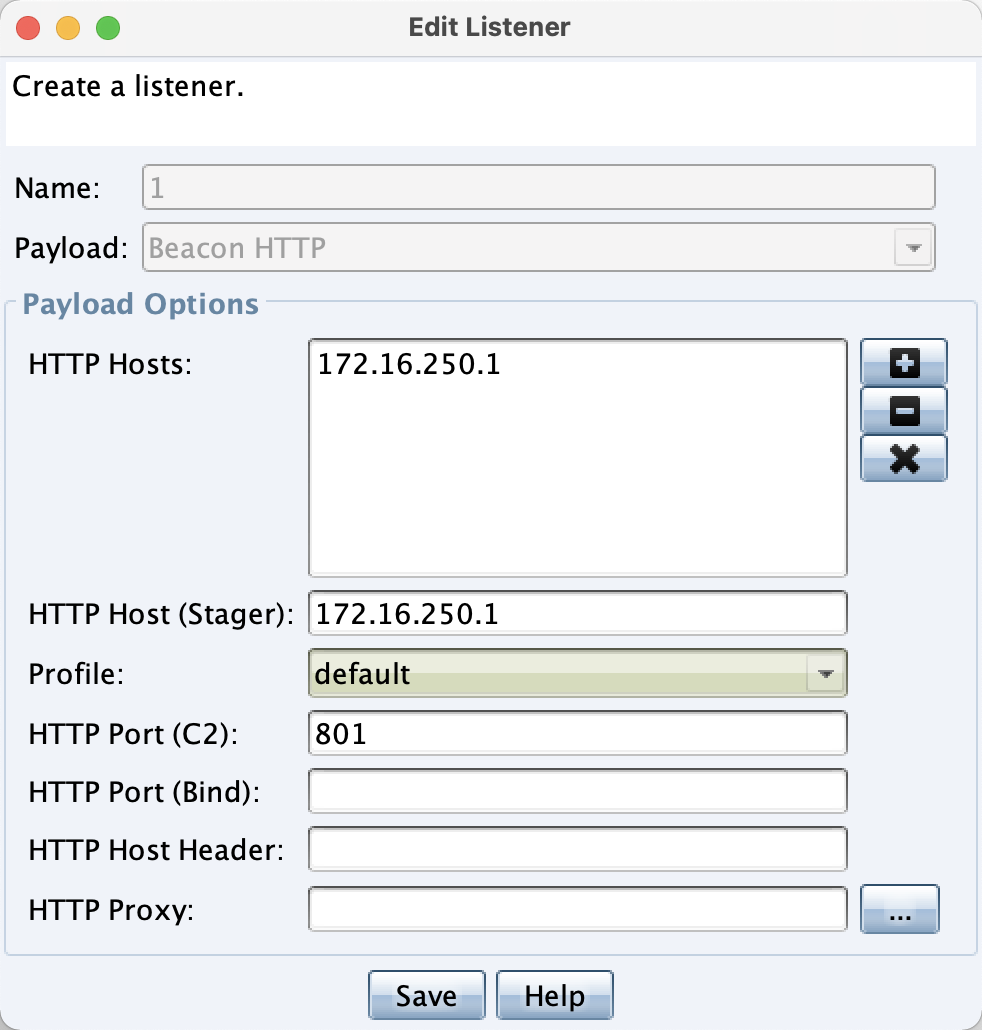982x1030 pixels.
Task: Open Help for this listener dialog
Action: pos(554,994)
